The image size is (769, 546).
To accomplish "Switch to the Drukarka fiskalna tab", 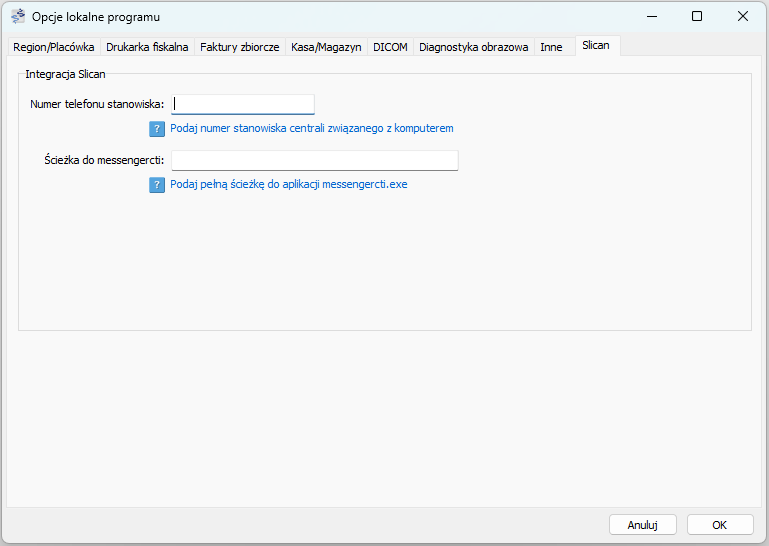I will tap(147, 47).
